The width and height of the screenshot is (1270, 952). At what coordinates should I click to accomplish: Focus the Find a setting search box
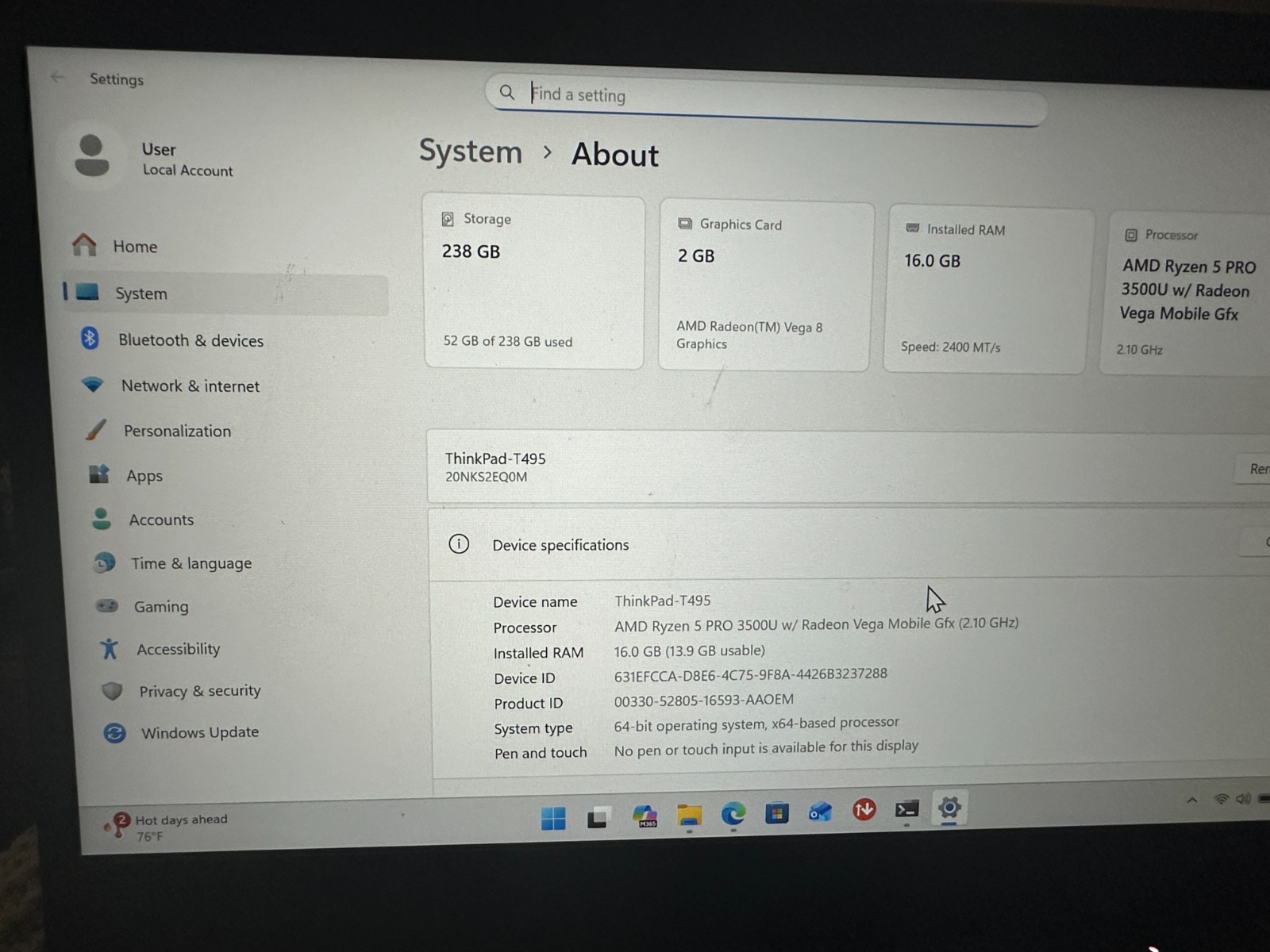click(x=766, y=99)
